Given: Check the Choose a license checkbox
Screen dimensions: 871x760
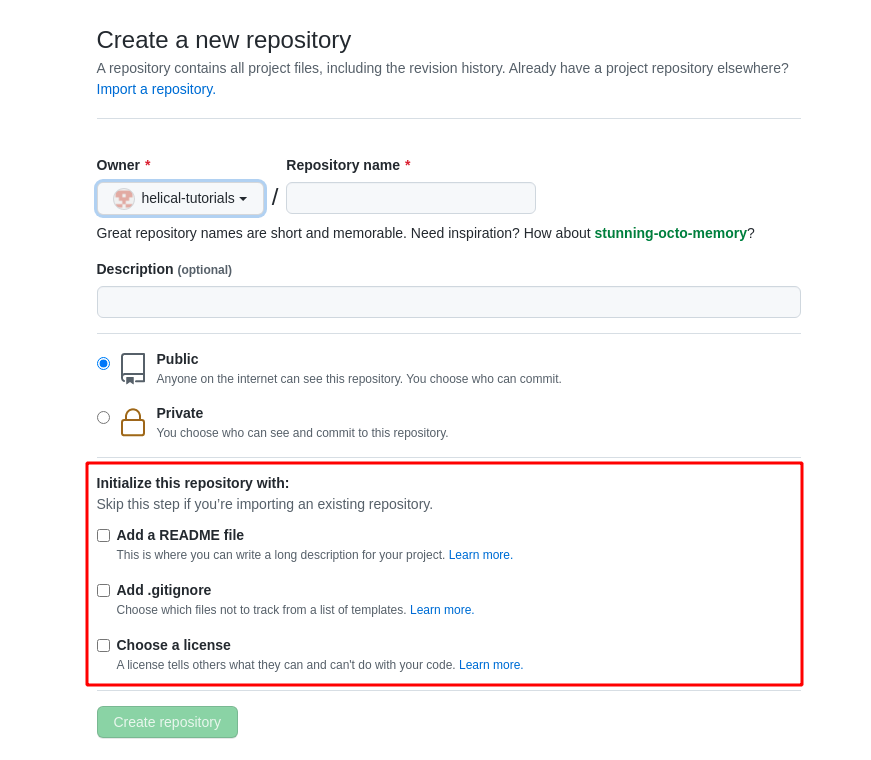Looking at the screenshot, I should pos(103,645).
